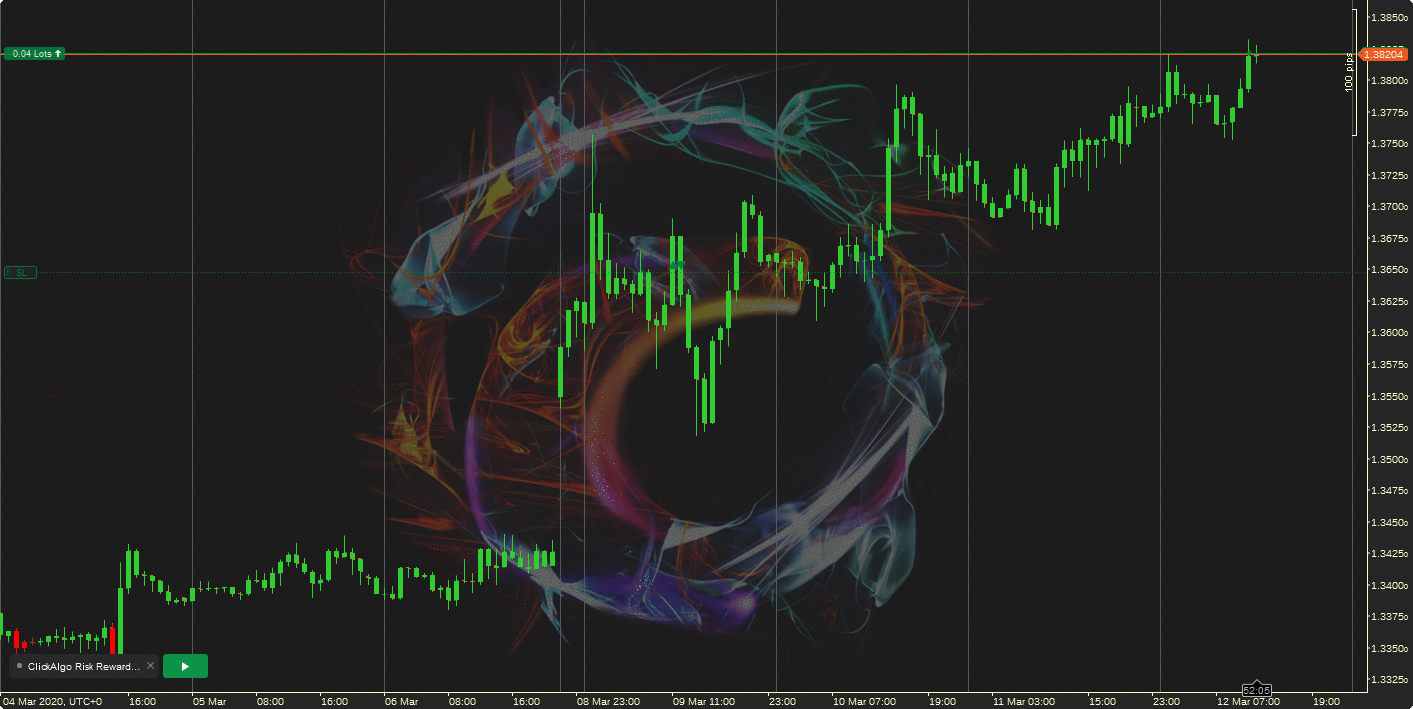Click the 11 Mar 03:00 time label
Viewport: 1413px width, 709px height.
click(x=1024, y=702)
